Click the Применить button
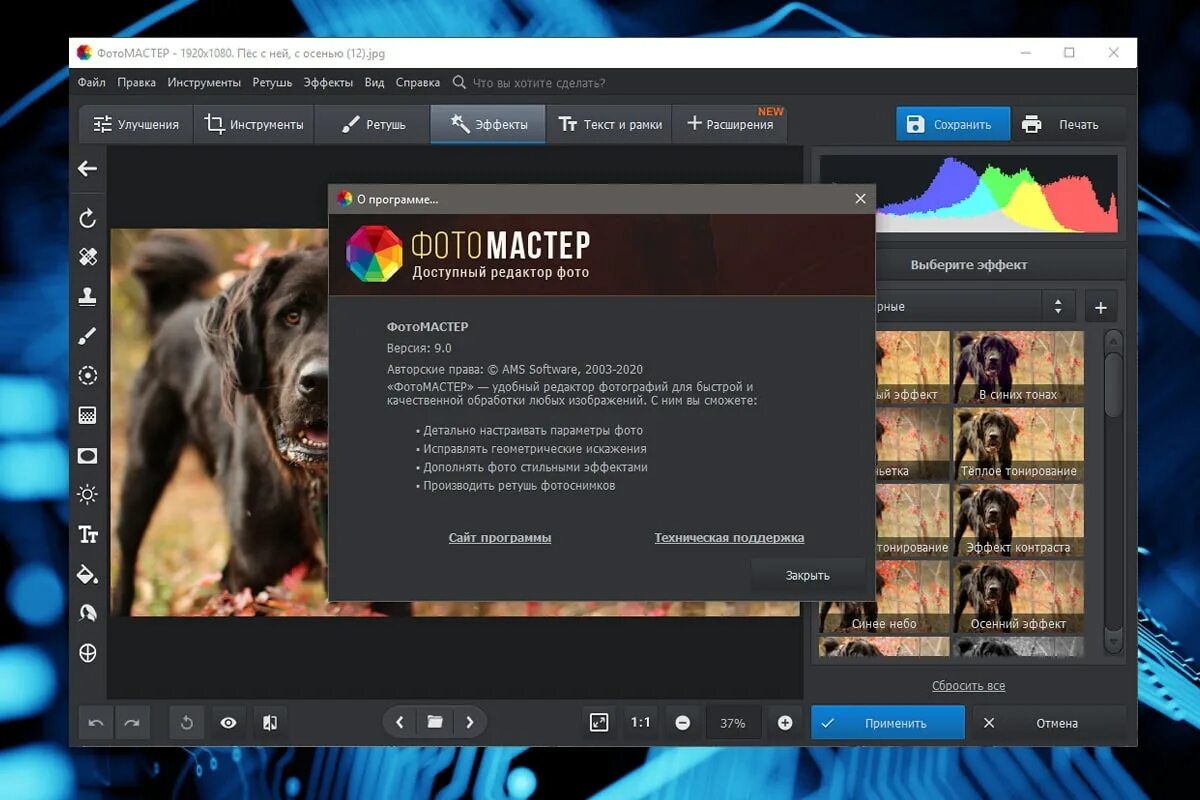The height and width of the screenshot is (800, 1200). coord(888,722)
